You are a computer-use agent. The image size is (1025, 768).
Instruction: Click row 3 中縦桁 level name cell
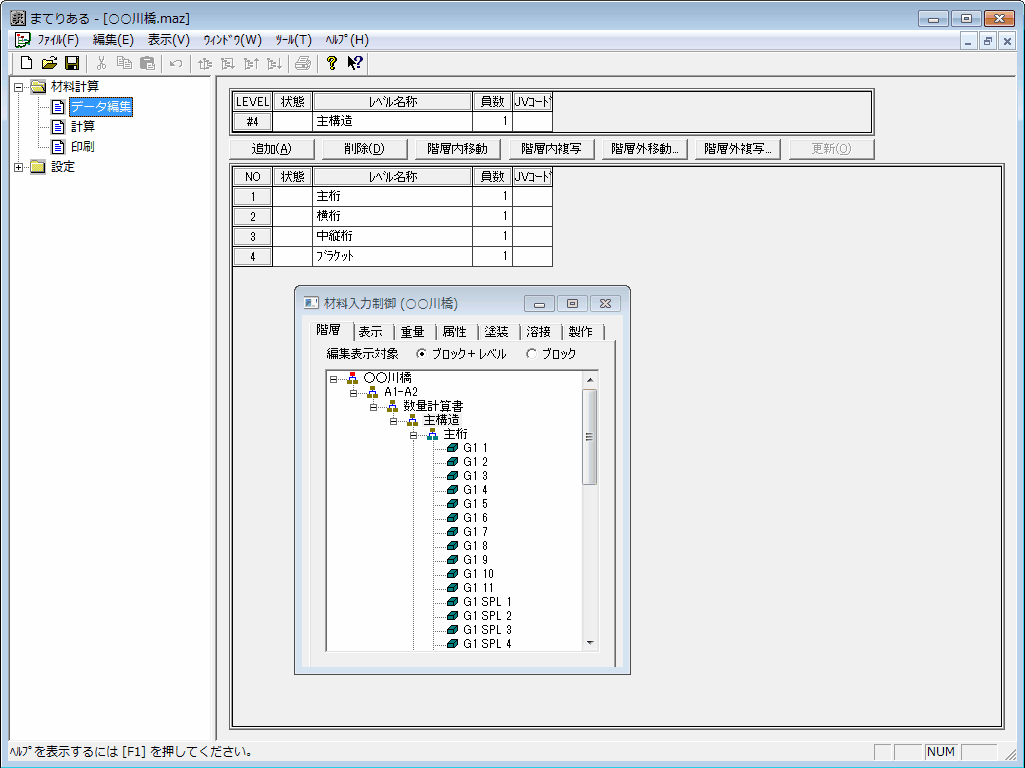click(x=391, y=237)
